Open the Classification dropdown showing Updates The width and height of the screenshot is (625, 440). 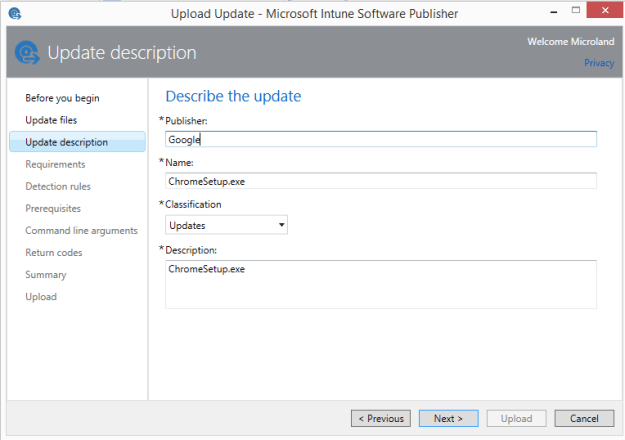[x=226, y=225]
